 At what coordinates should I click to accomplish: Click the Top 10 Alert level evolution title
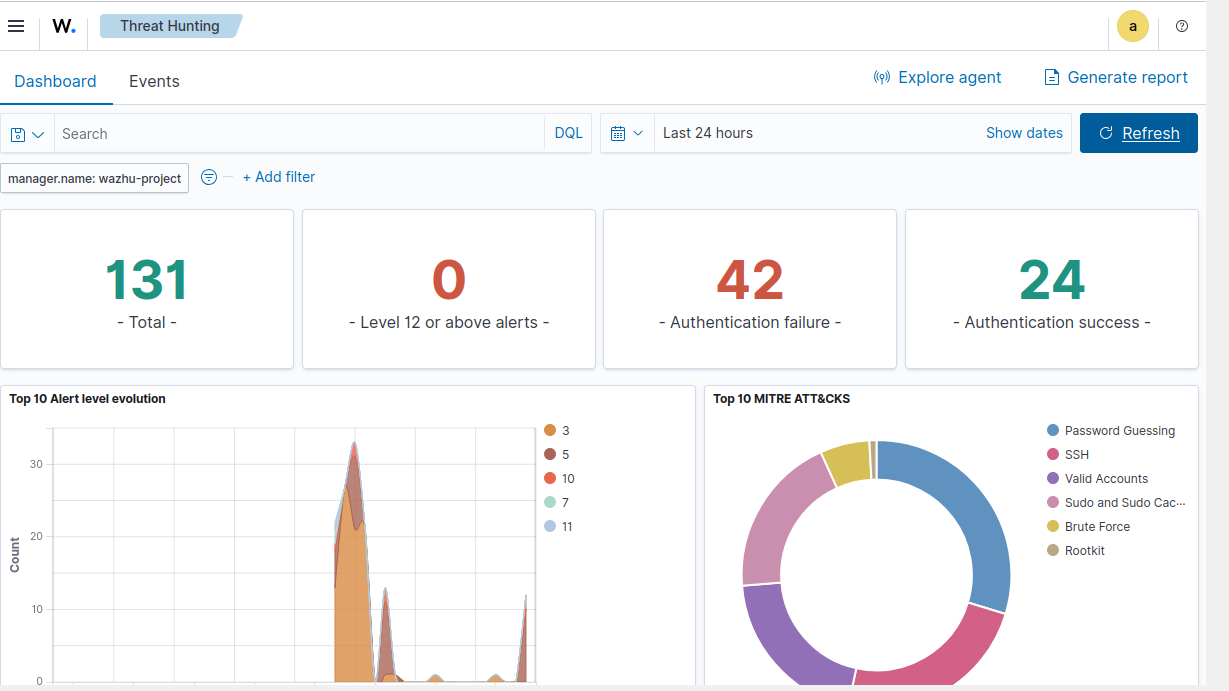click(88, 399)
